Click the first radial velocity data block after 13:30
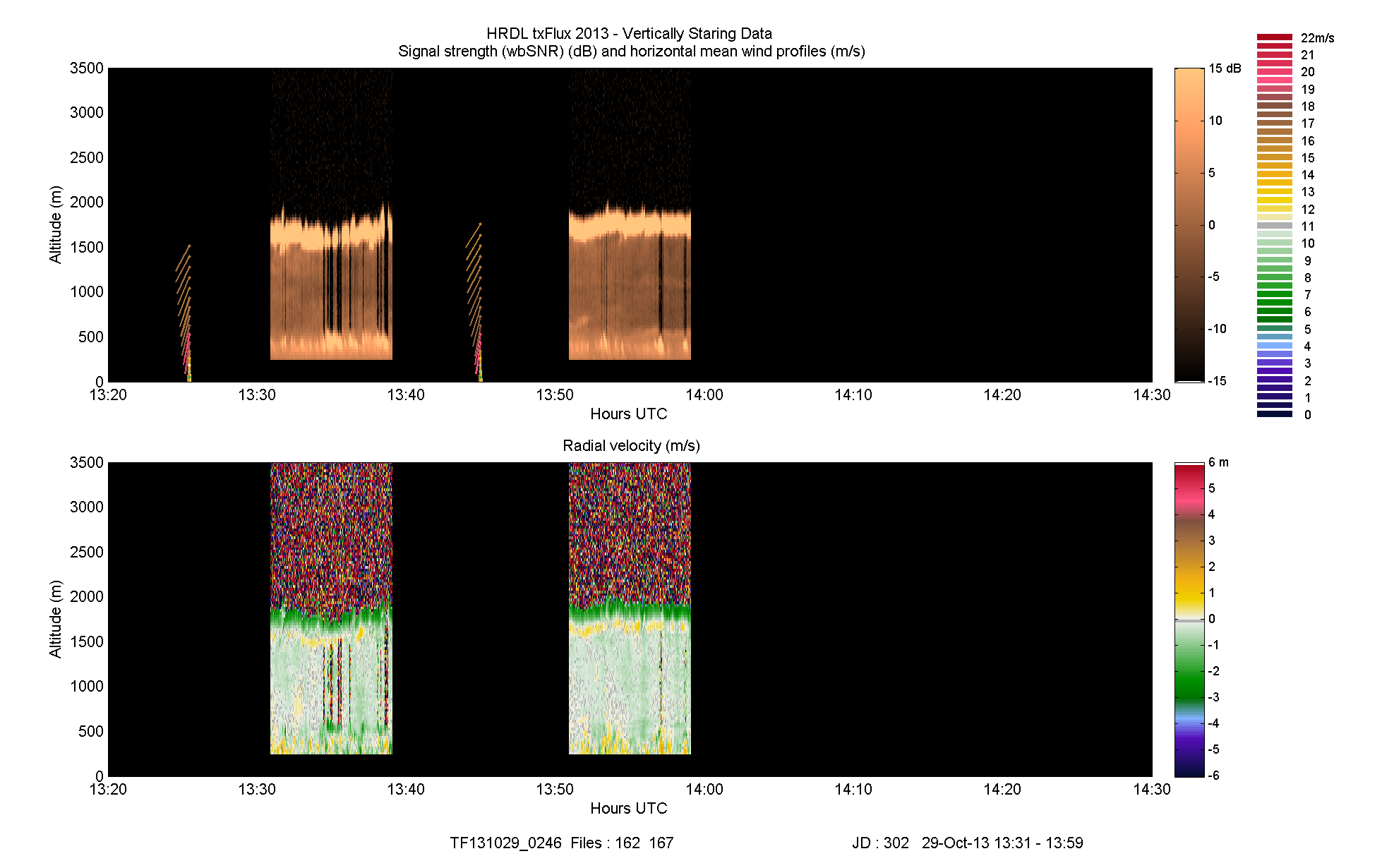The height and width of the screenshot is (868, 1382). pos(331,608)
